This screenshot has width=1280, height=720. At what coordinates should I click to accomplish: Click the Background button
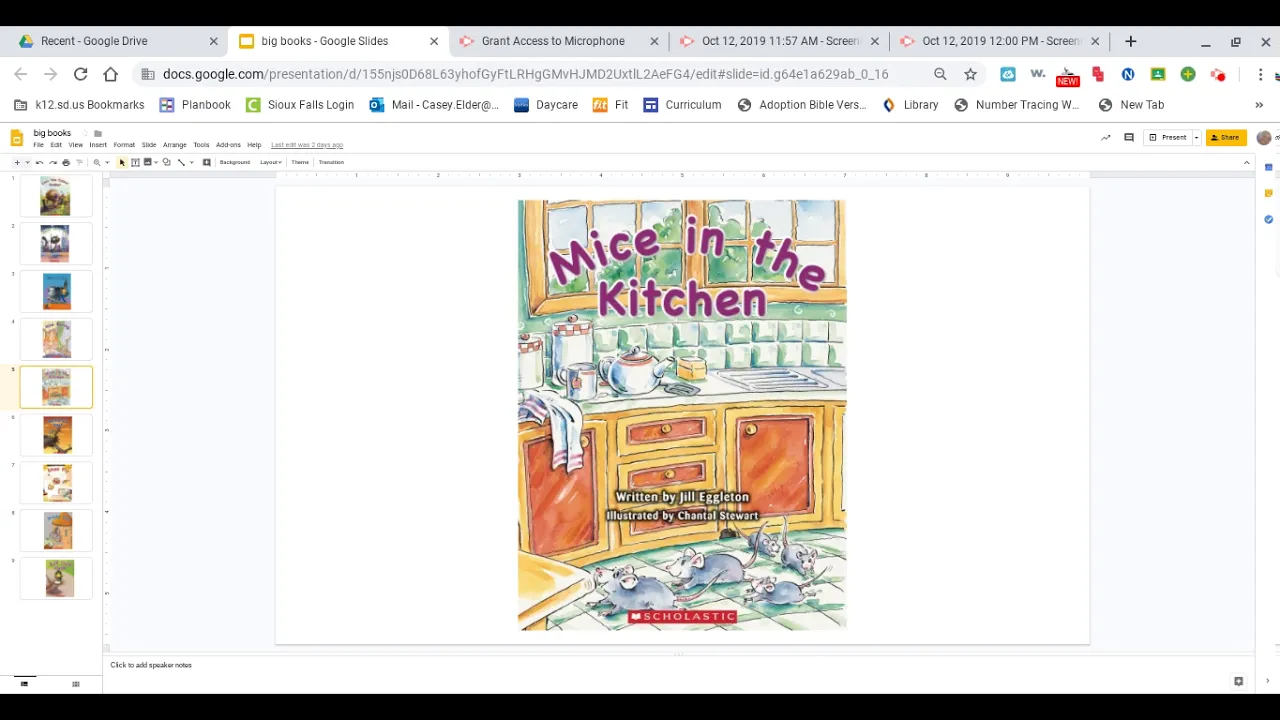[235, 162]
